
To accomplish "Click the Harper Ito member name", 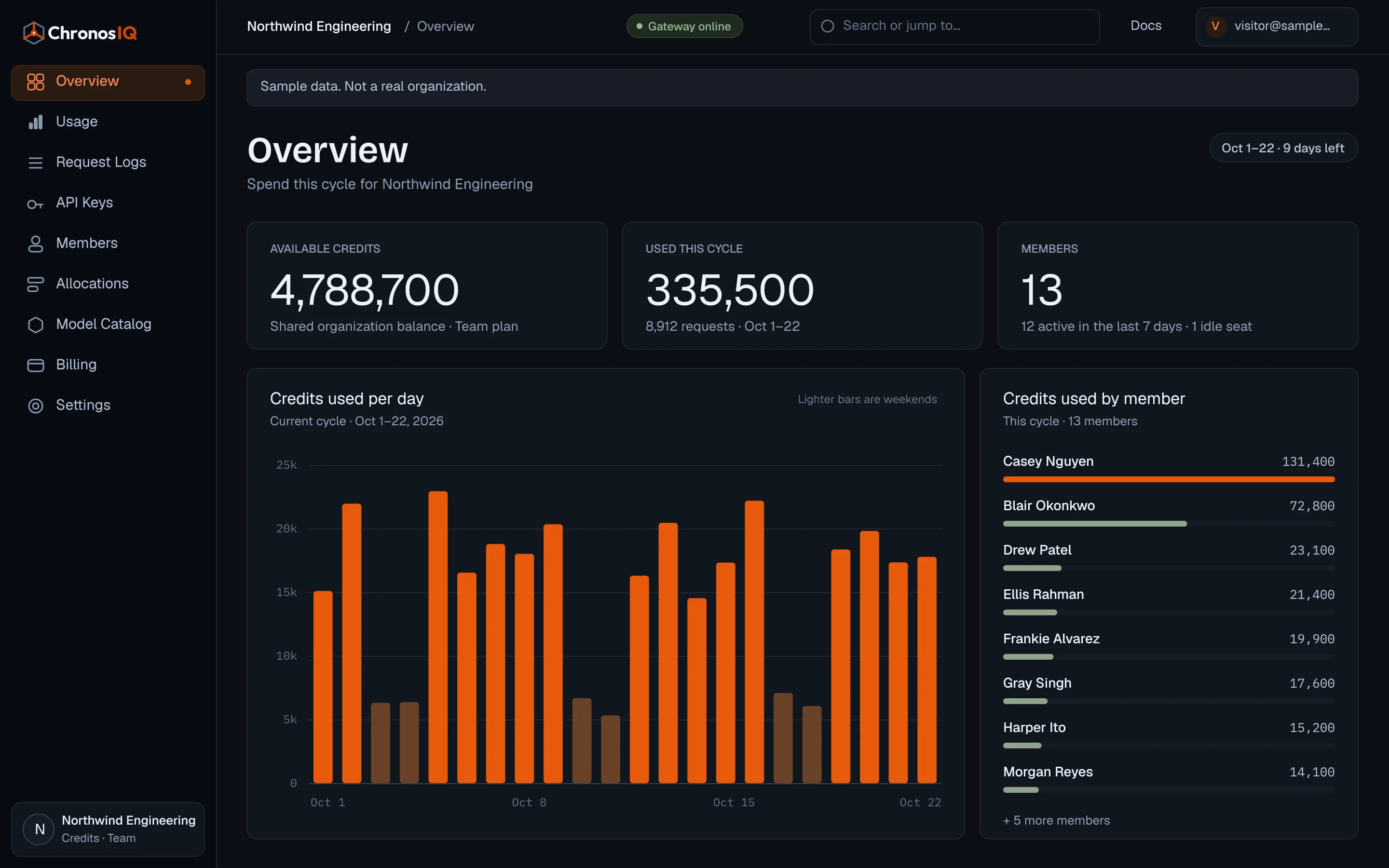I will point(1034,727).
